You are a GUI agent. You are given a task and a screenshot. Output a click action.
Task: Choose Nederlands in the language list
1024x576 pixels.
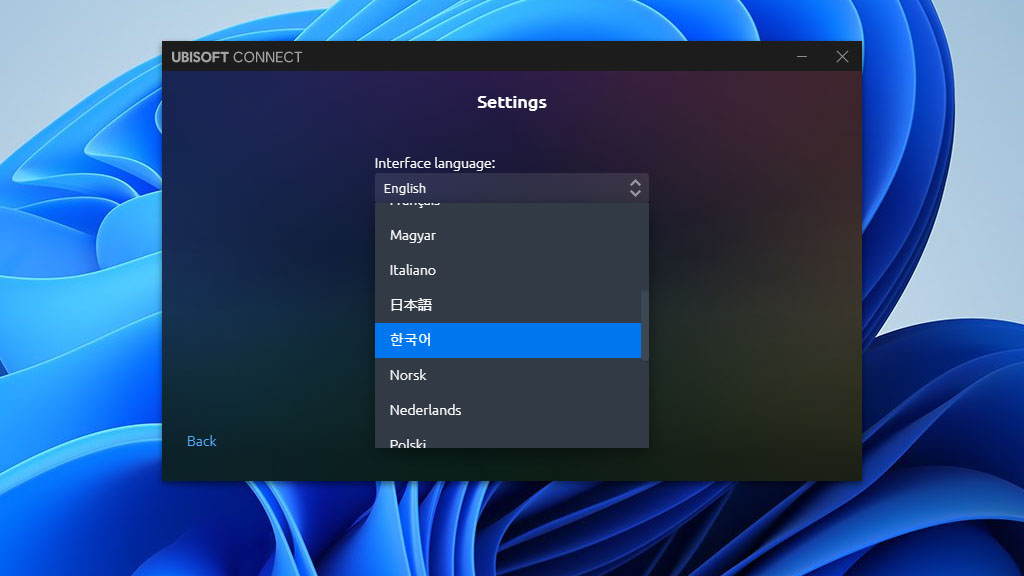pos(508,410)
